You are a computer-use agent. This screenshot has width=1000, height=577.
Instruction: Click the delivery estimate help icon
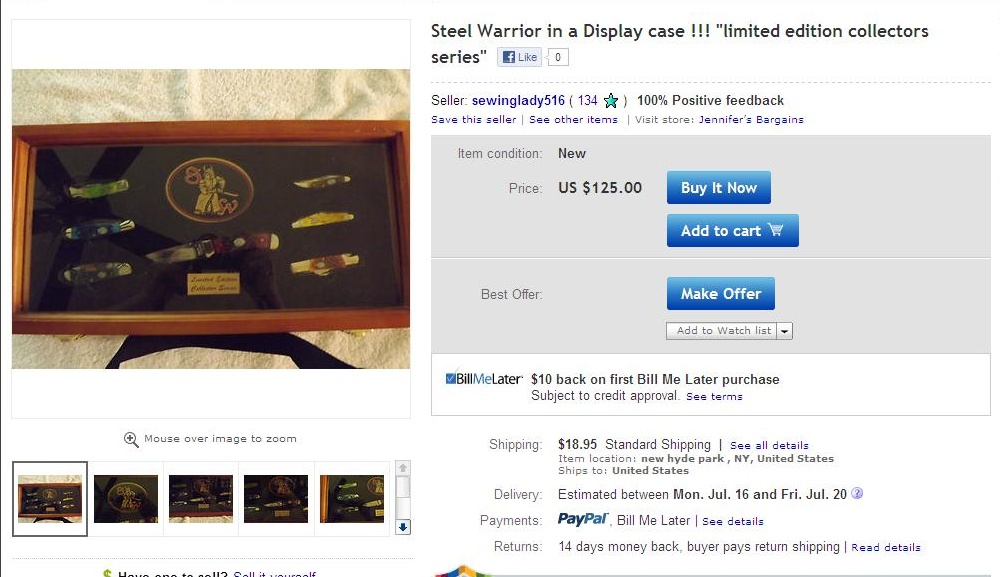(857, 493)
